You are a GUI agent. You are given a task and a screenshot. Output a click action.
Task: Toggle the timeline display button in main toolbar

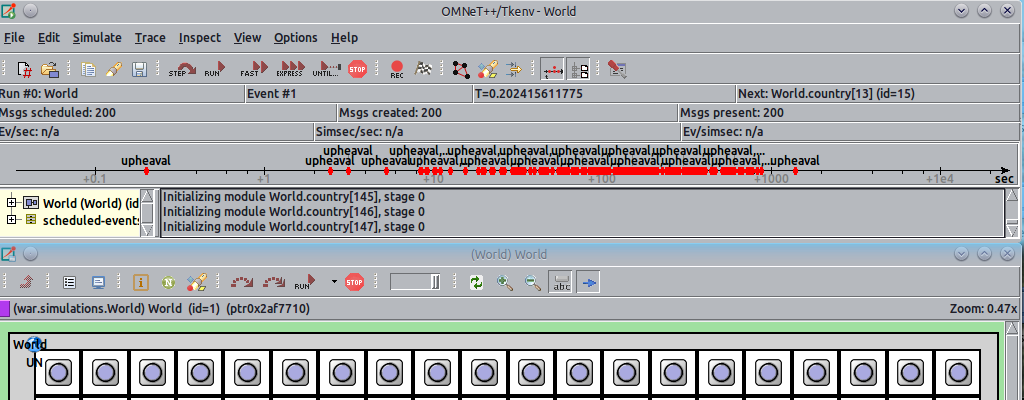click(552, 70)
